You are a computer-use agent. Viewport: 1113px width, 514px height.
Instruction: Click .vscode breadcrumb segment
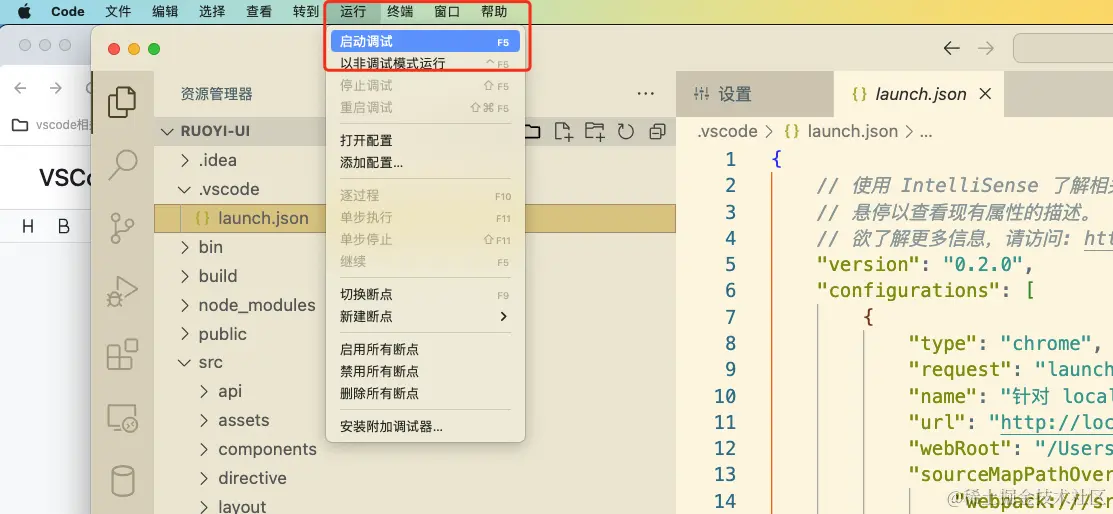tap(727, 131)
